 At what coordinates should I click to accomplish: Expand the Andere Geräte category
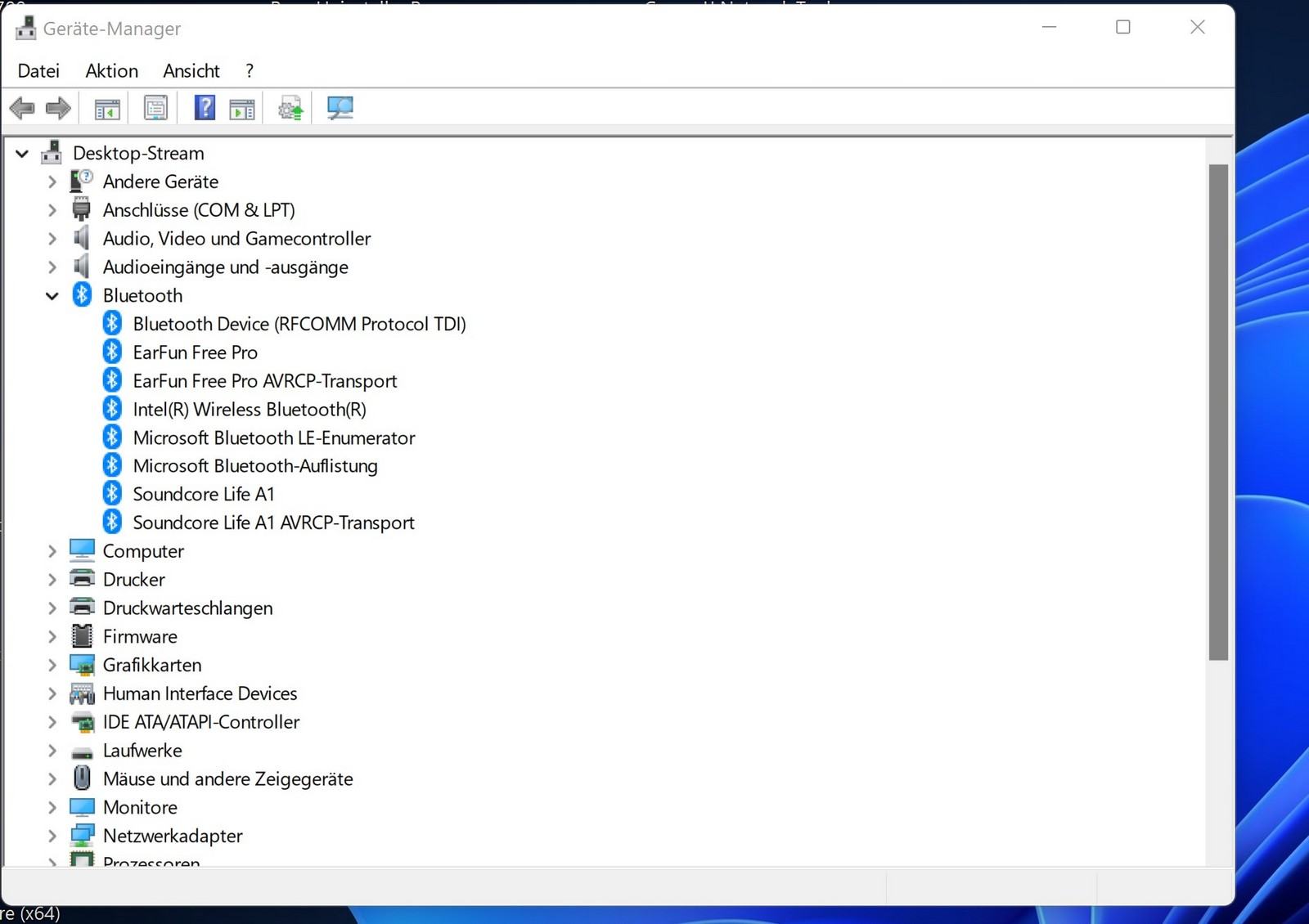[x=52, y=182]
